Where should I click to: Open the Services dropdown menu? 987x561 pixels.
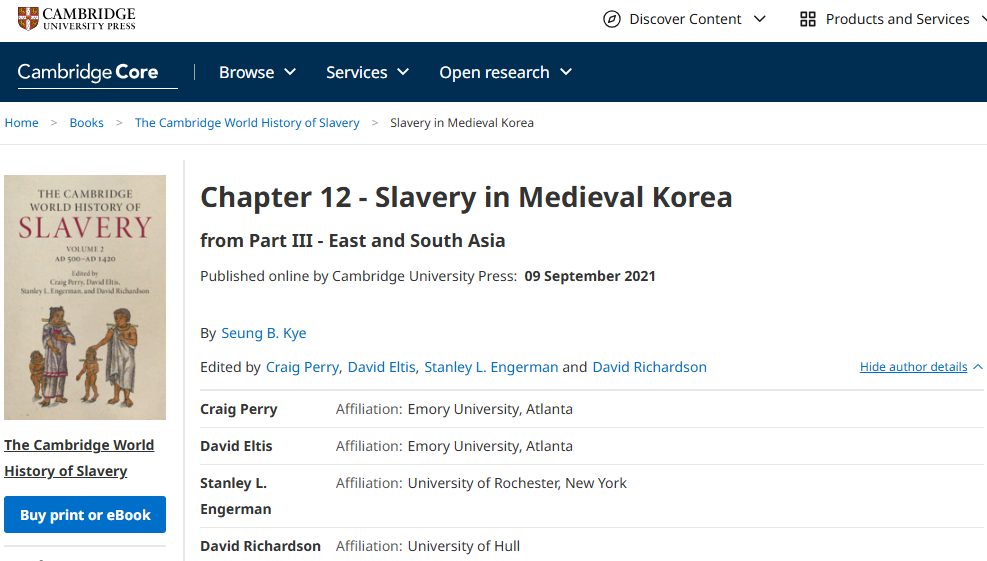368,72
